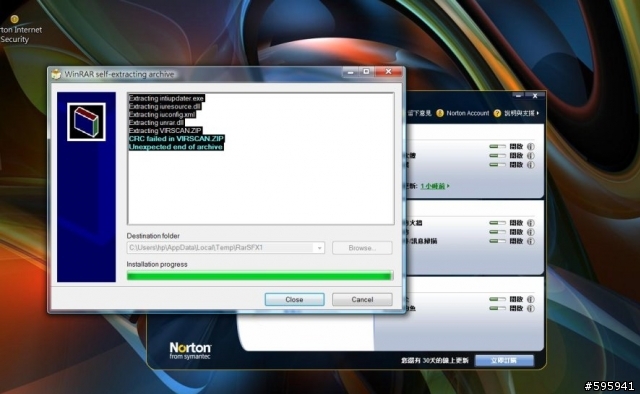Open info icon beside the 訊息掃描 row
The image size is (640, 394).
pyautogui.click(x=531, y=241)
